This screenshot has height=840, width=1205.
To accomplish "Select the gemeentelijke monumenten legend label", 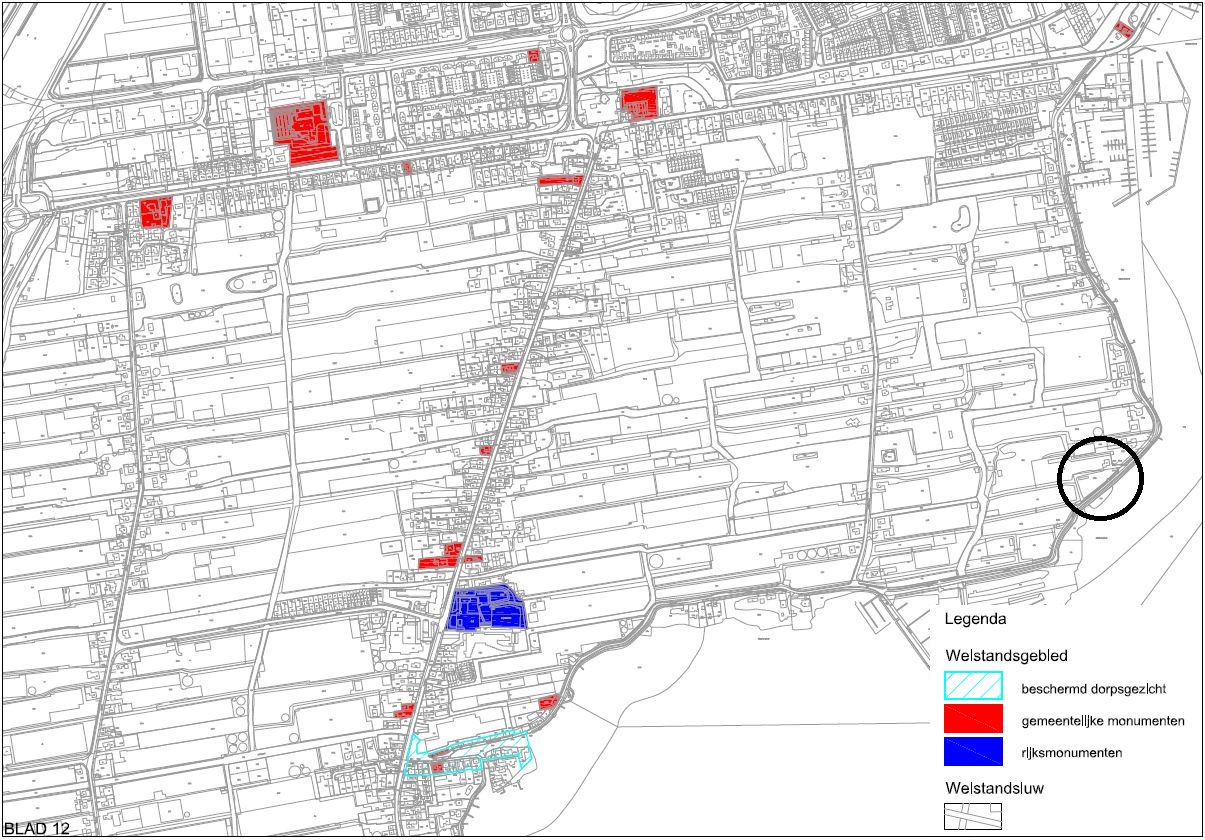I will coord(1103,721).
